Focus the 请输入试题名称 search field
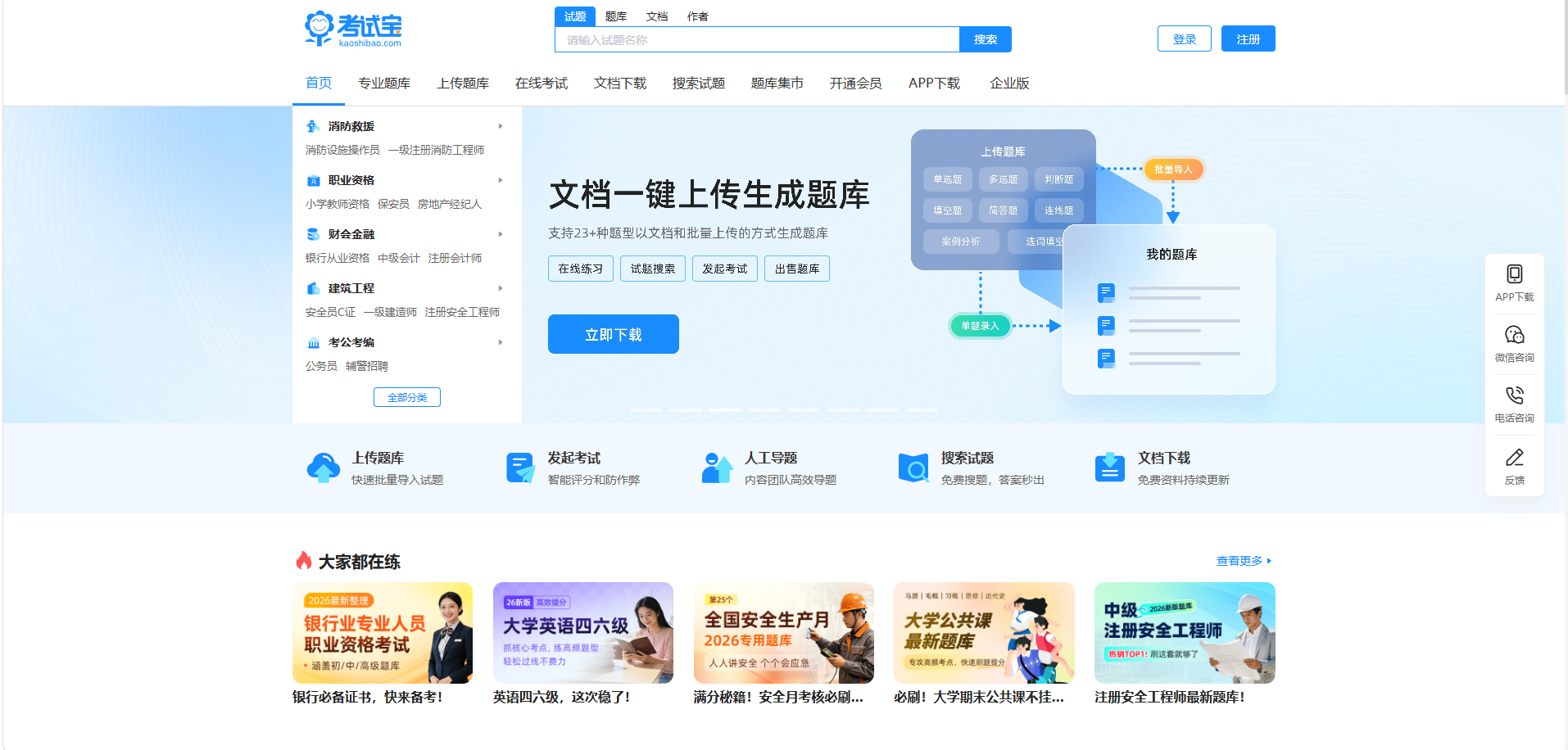Image resolution: width=1568 pixels, height=750 pixels. coord(757,39)
